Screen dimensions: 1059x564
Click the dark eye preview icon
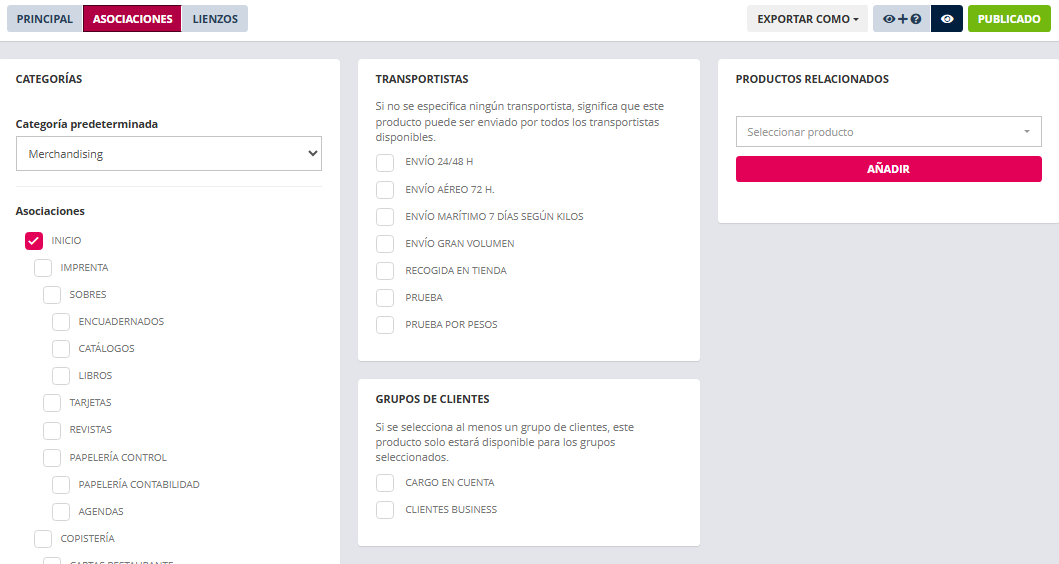(x=947, y=19)
